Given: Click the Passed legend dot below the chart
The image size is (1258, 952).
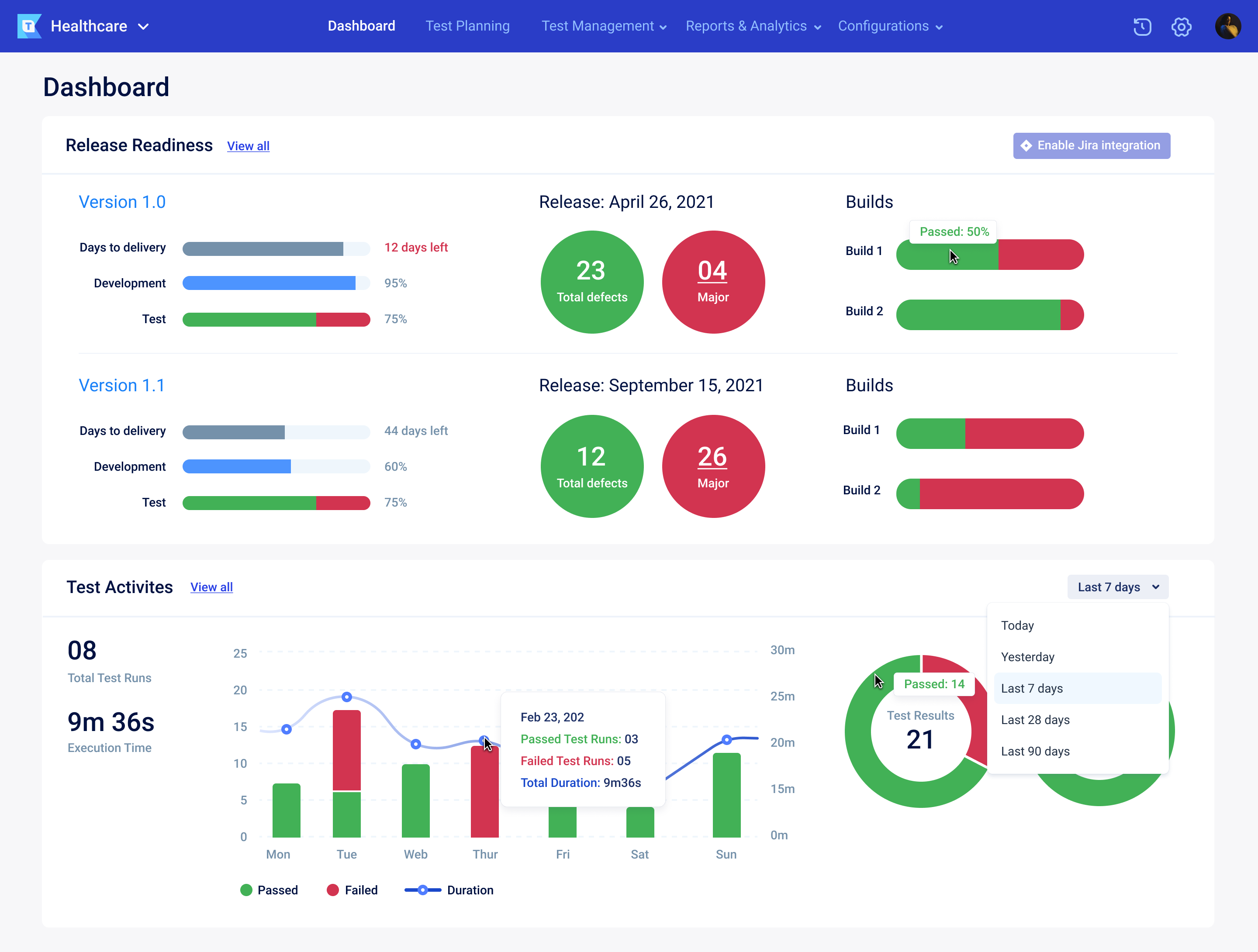Looking at the screenshot, I should click(246, 890).
